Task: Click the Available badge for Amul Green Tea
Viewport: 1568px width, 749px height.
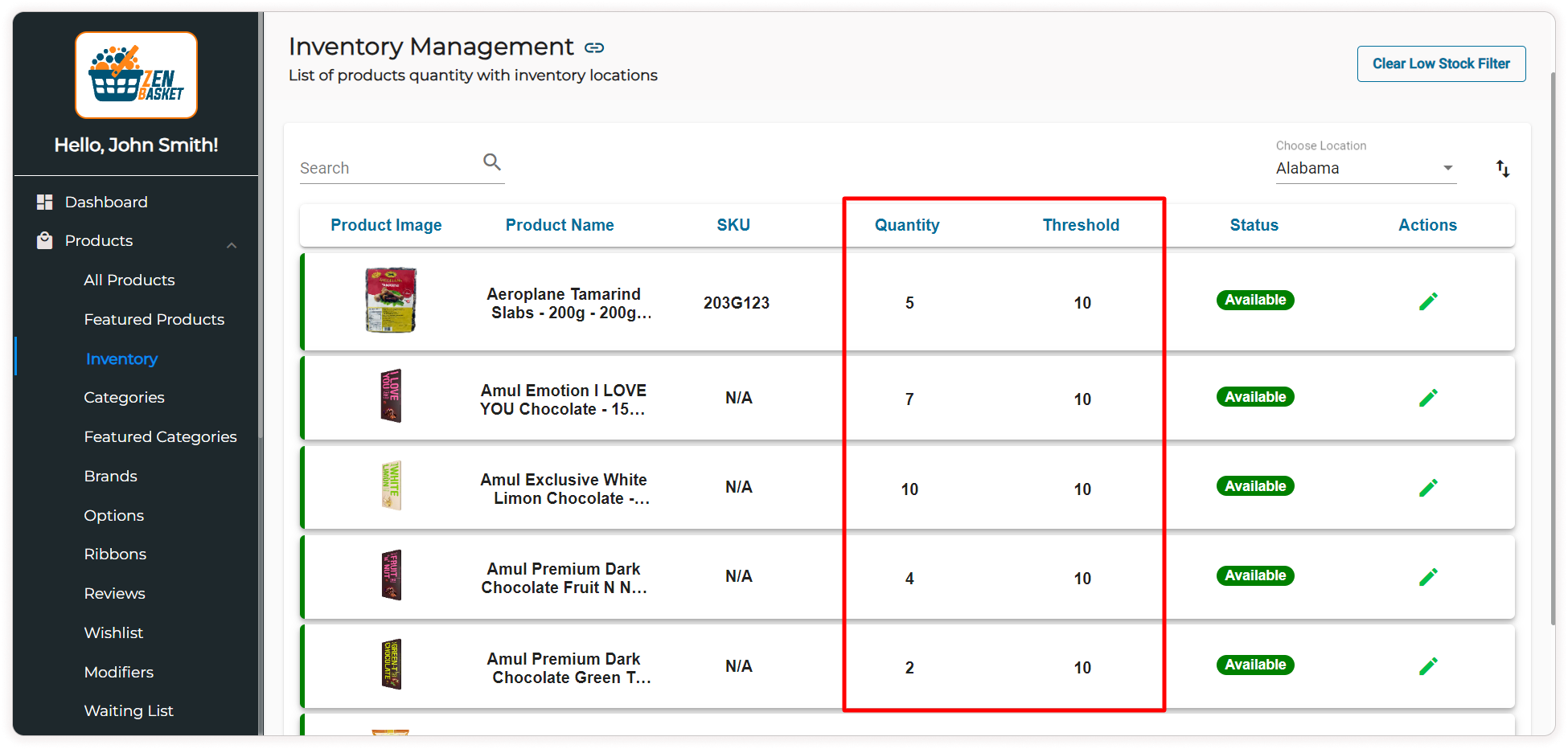Action: pos(1255,665)
